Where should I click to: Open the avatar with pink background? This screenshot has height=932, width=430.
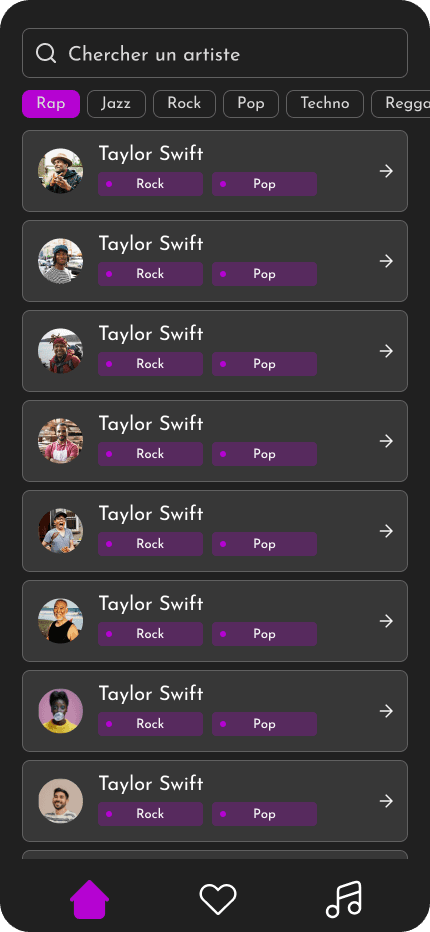pyautogui.click(x=61, y=711)
